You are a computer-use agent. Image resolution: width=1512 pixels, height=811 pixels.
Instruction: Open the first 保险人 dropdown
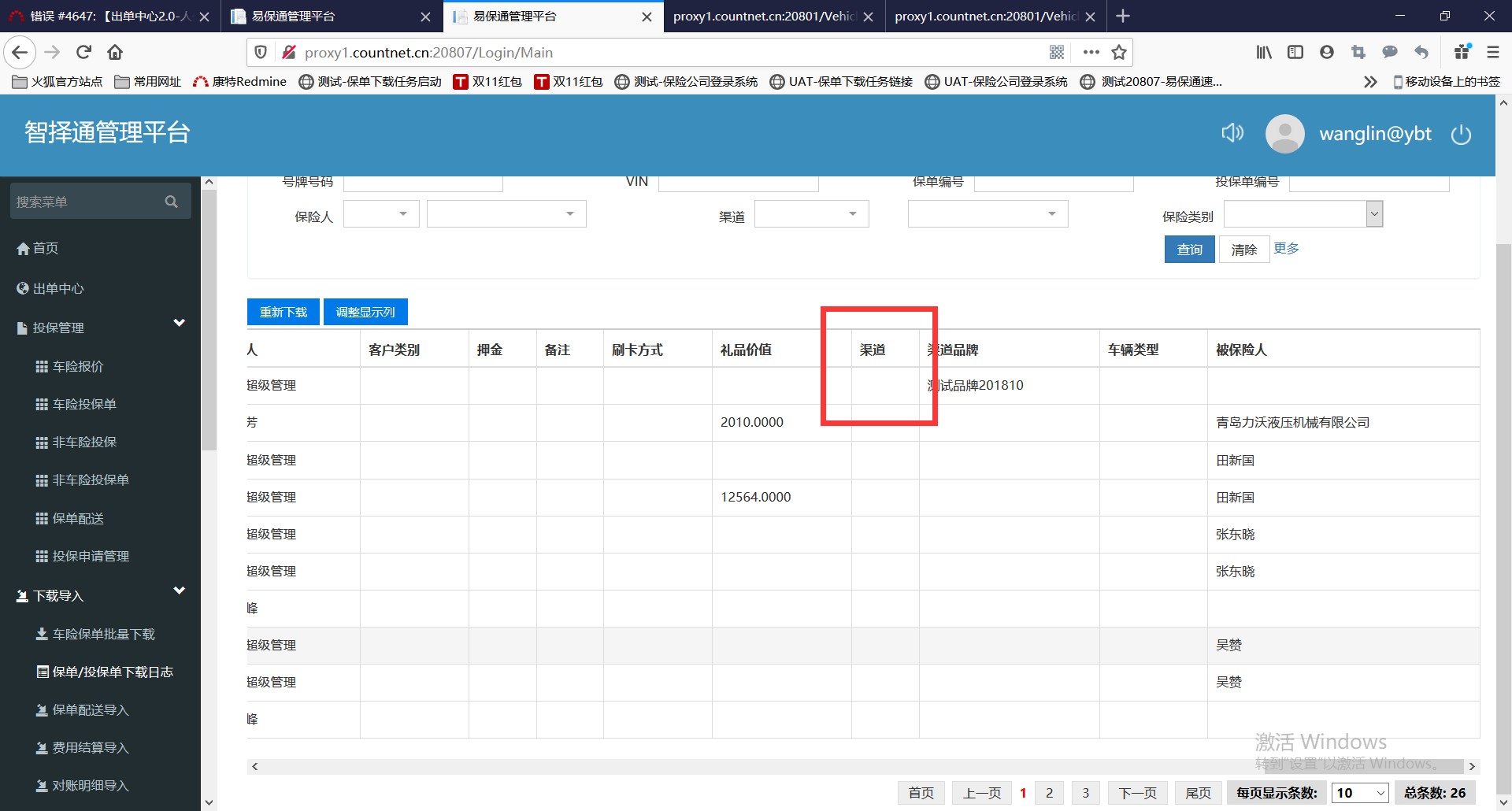(381, 214)
